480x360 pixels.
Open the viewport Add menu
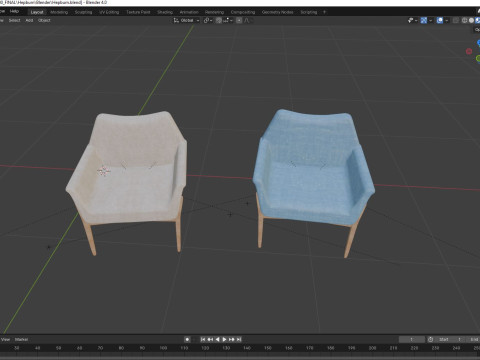pyautogui.click(x=29, y=20)
